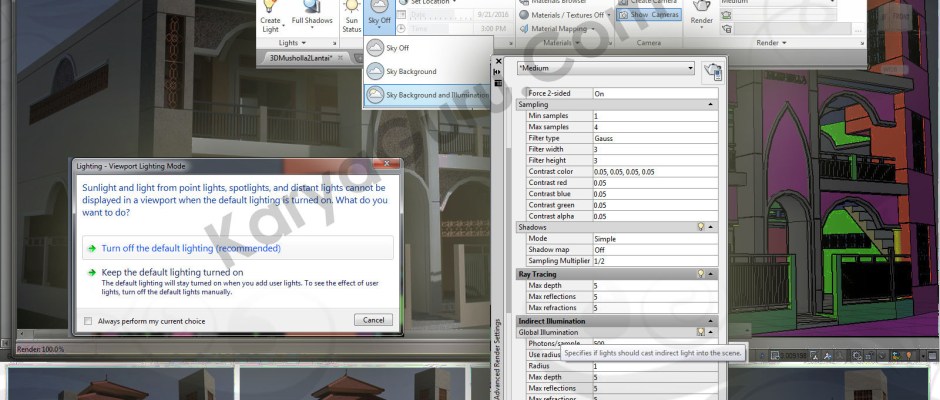Toggle the Global Illumination light bulb
This screenshot has height=400, width=940.
[x=700, y=332]
